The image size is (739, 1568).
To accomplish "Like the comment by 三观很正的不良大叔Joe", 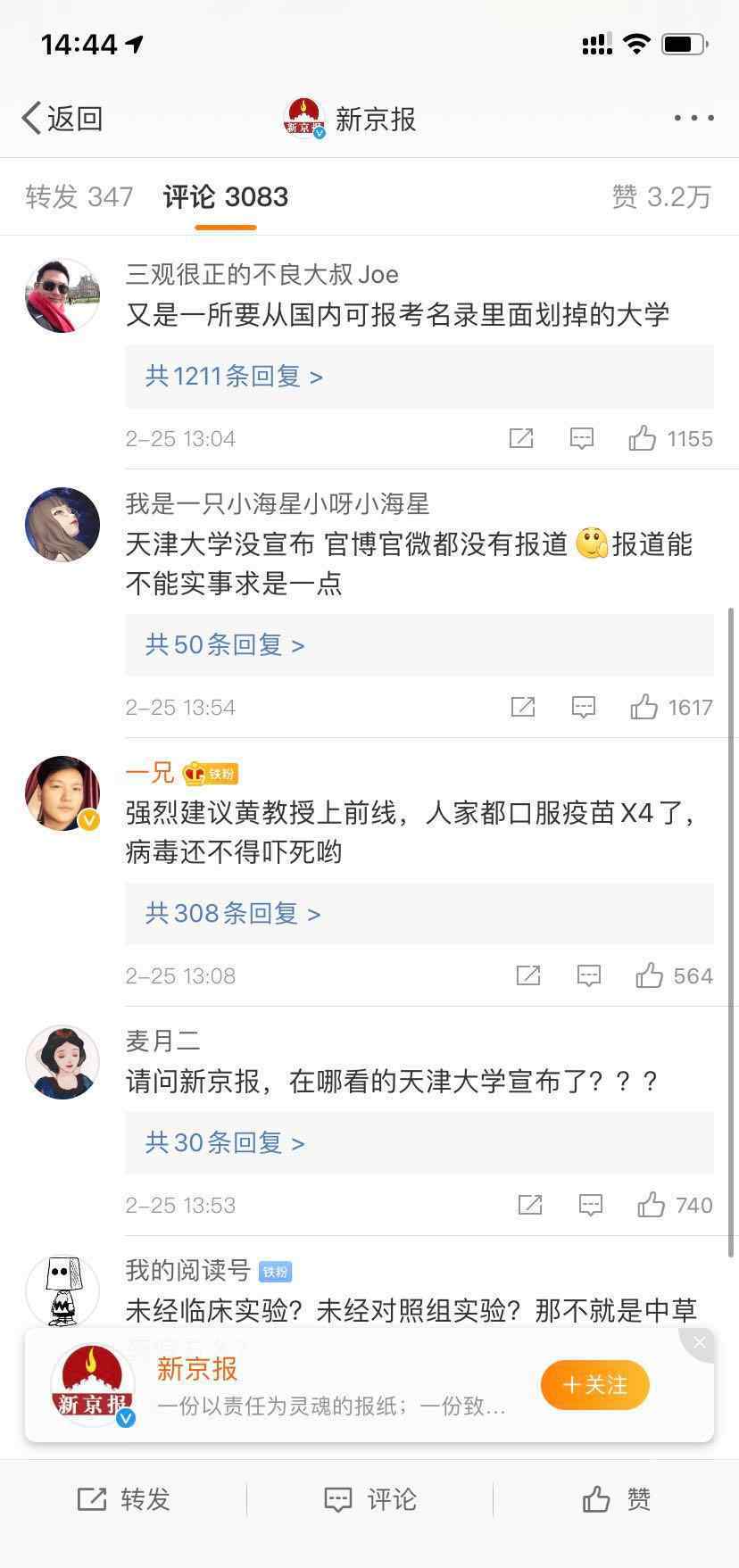I will pyautogui.click(x=643, y=438).
